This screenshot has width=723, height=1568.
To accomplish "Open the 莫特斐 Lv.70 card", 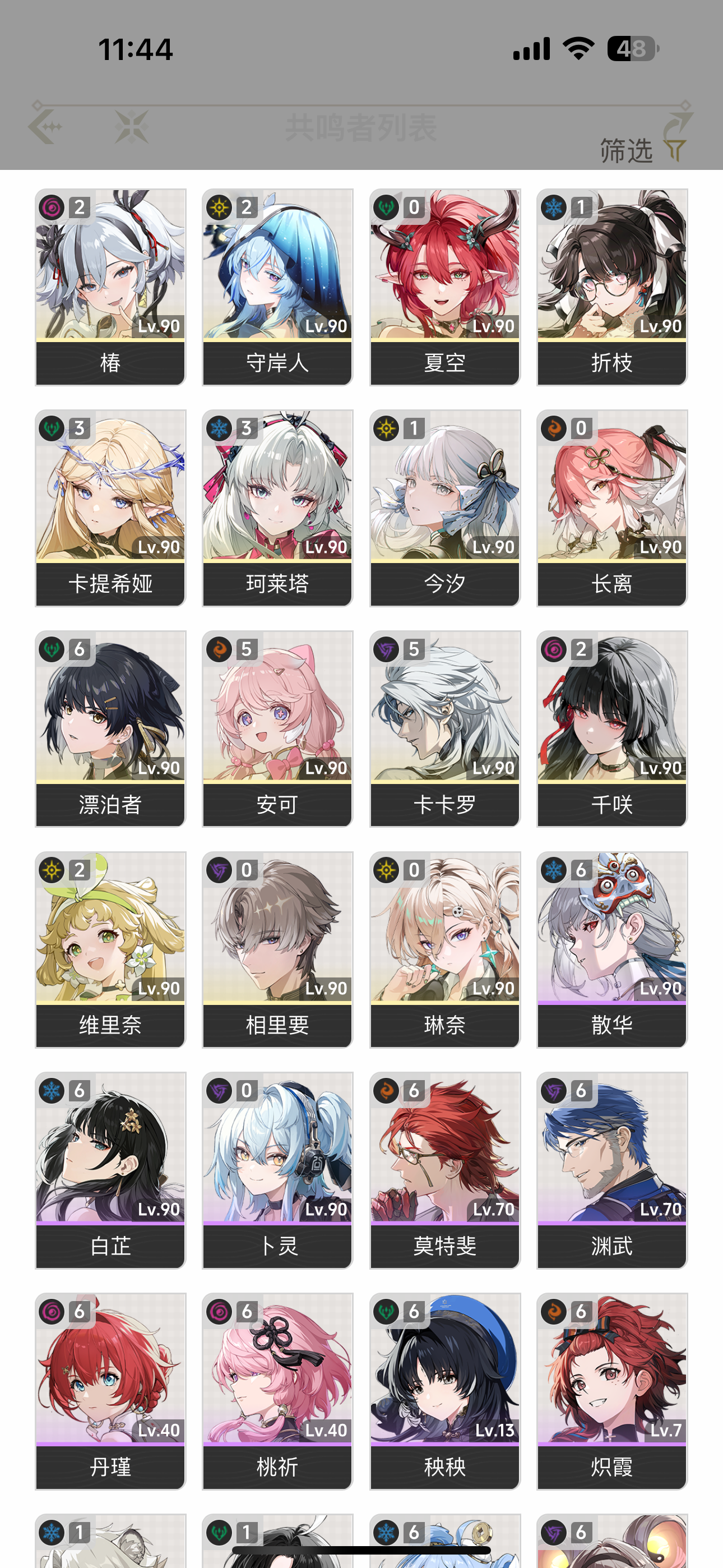I will (x=445, y=1170).
